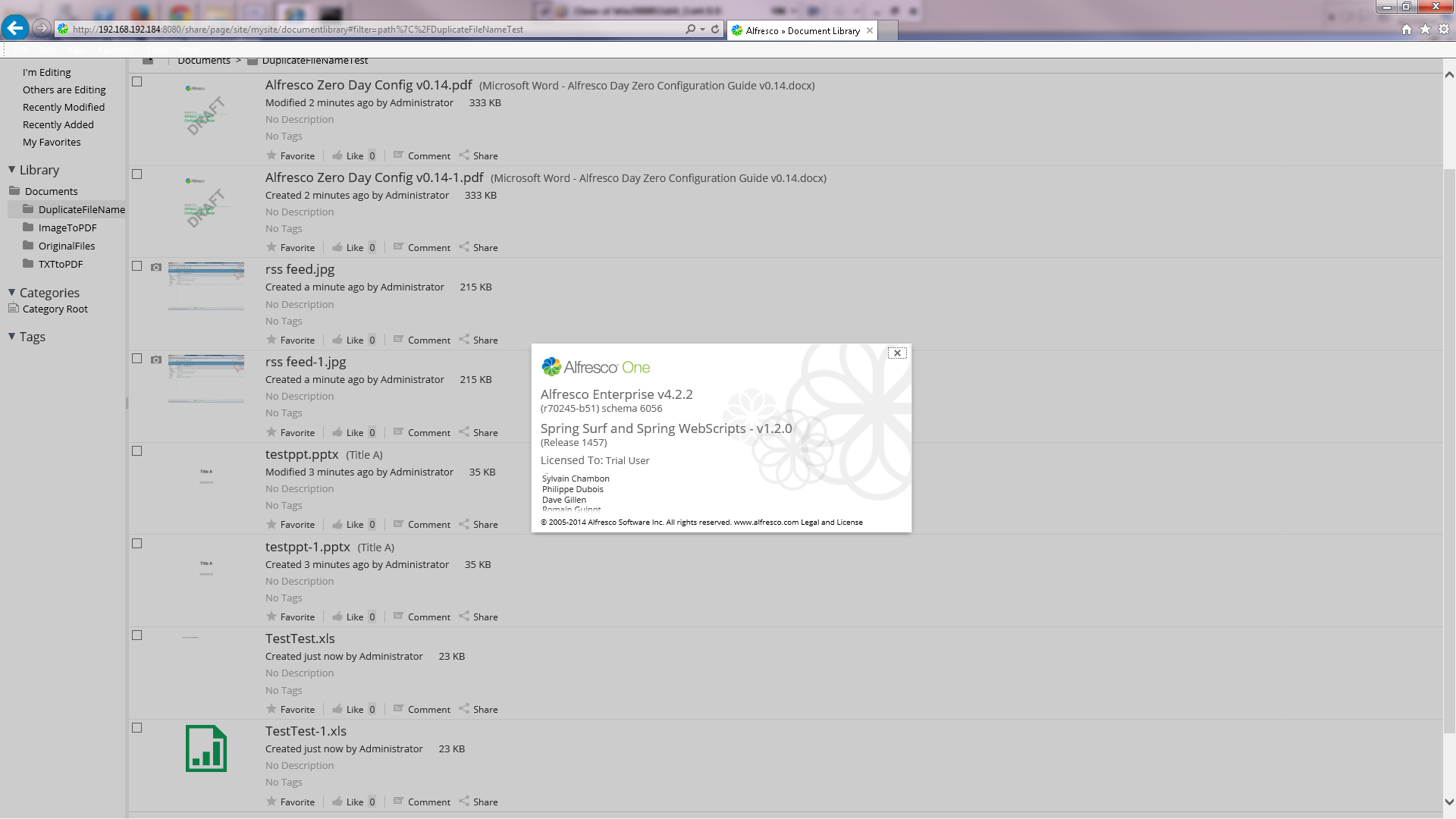Click Legal and License link in About dialog
Viewport: 1456px width, 819px height.
pyautogui.click(x=832, y=522)
